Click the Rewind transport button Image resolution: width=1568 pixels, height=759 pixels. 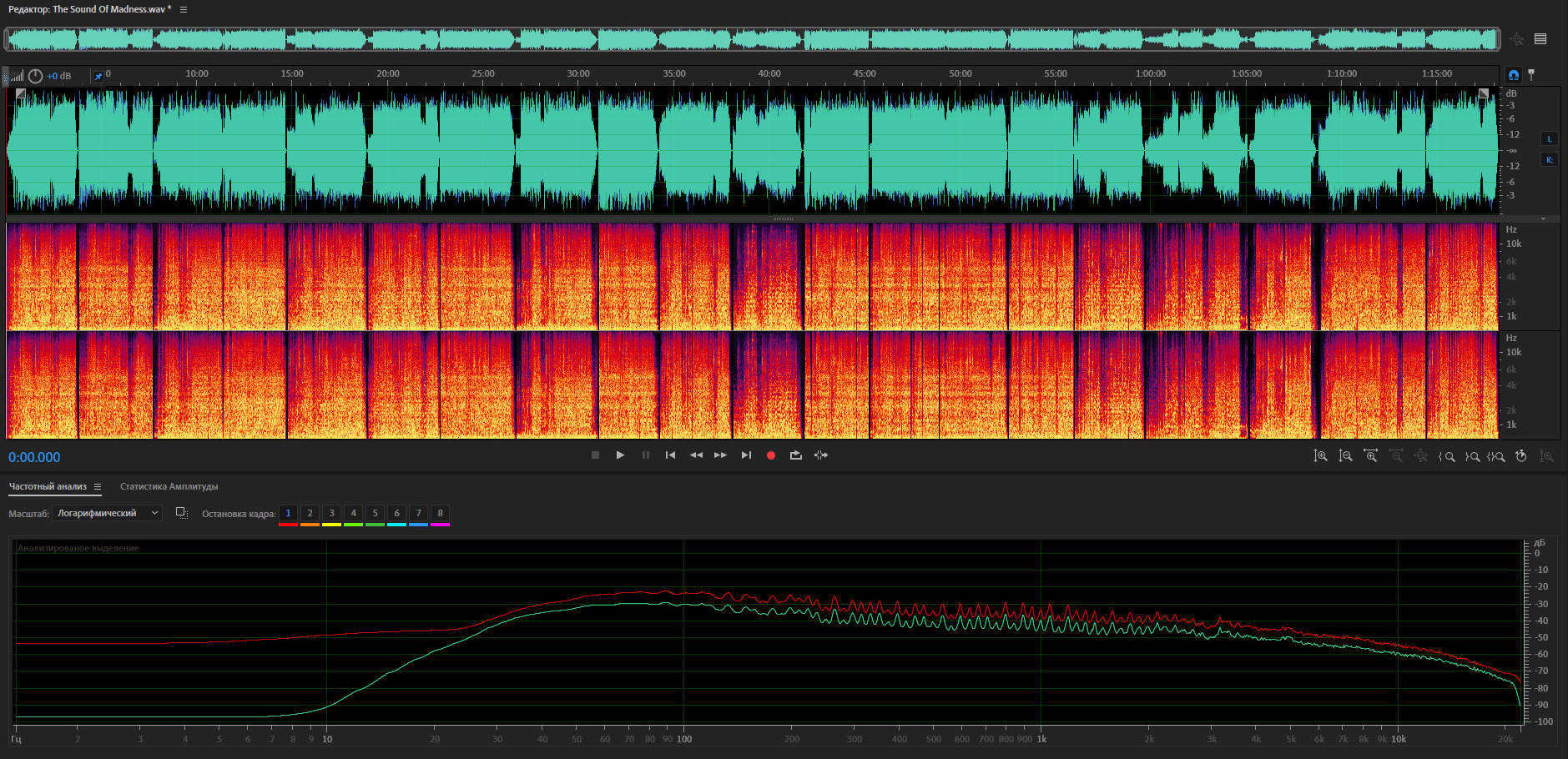tap(696, 455)
